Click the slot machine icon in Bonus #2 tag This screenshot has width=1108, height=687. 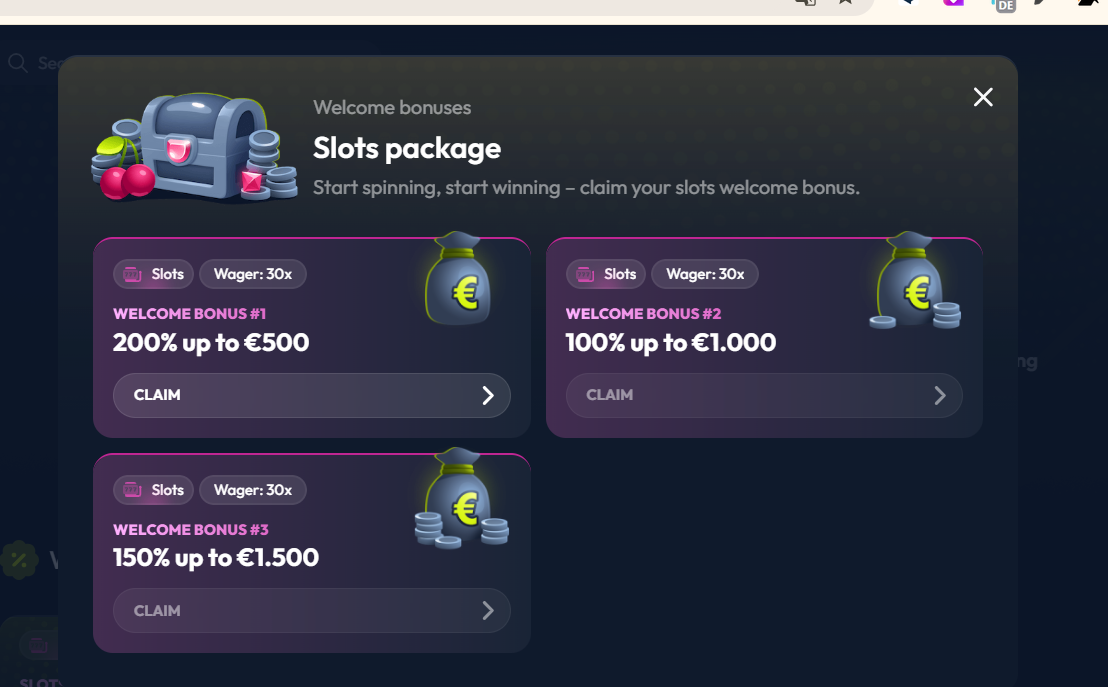pyautogui.click(x=585, y=274)
